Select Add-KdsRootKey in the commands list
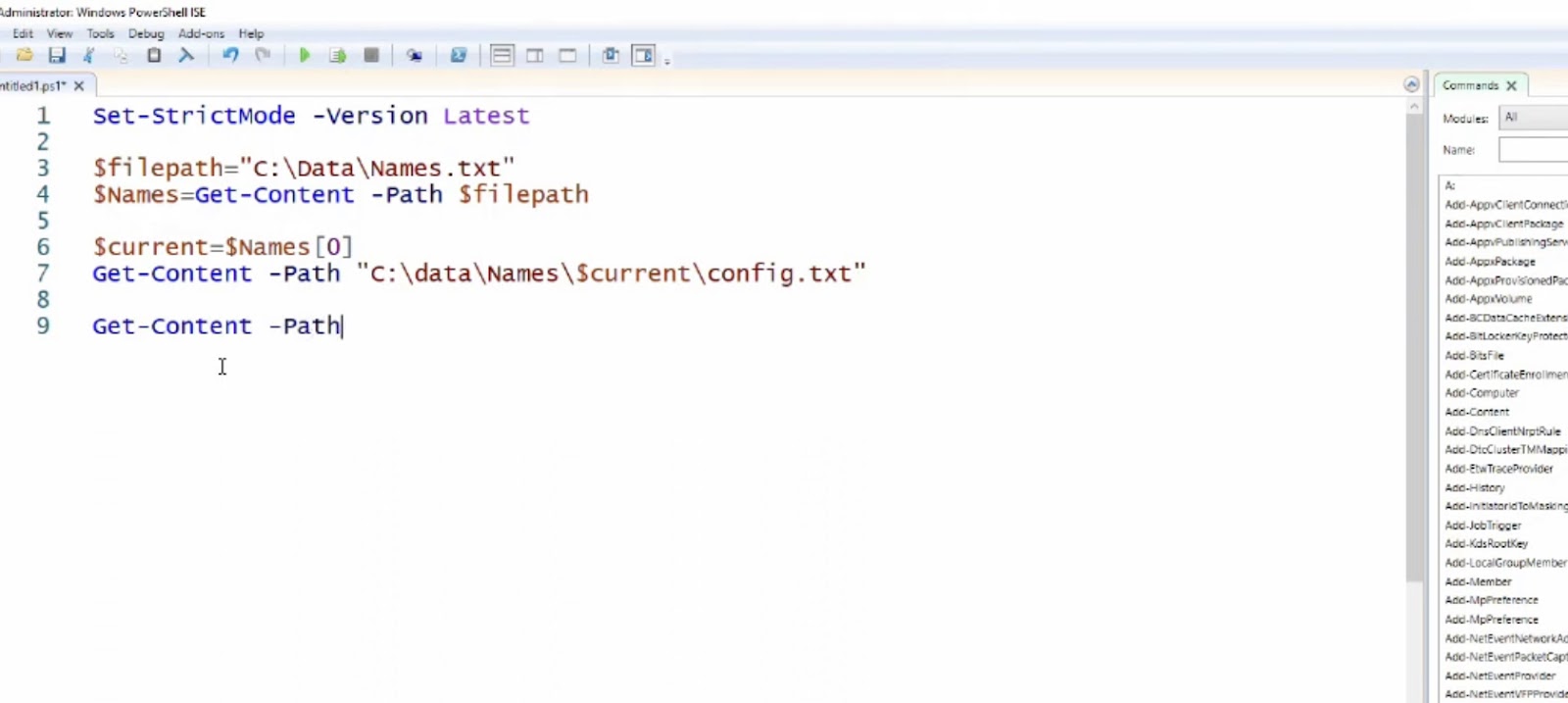This screenshot has width=1568, height=703. tap(1486, 543)
